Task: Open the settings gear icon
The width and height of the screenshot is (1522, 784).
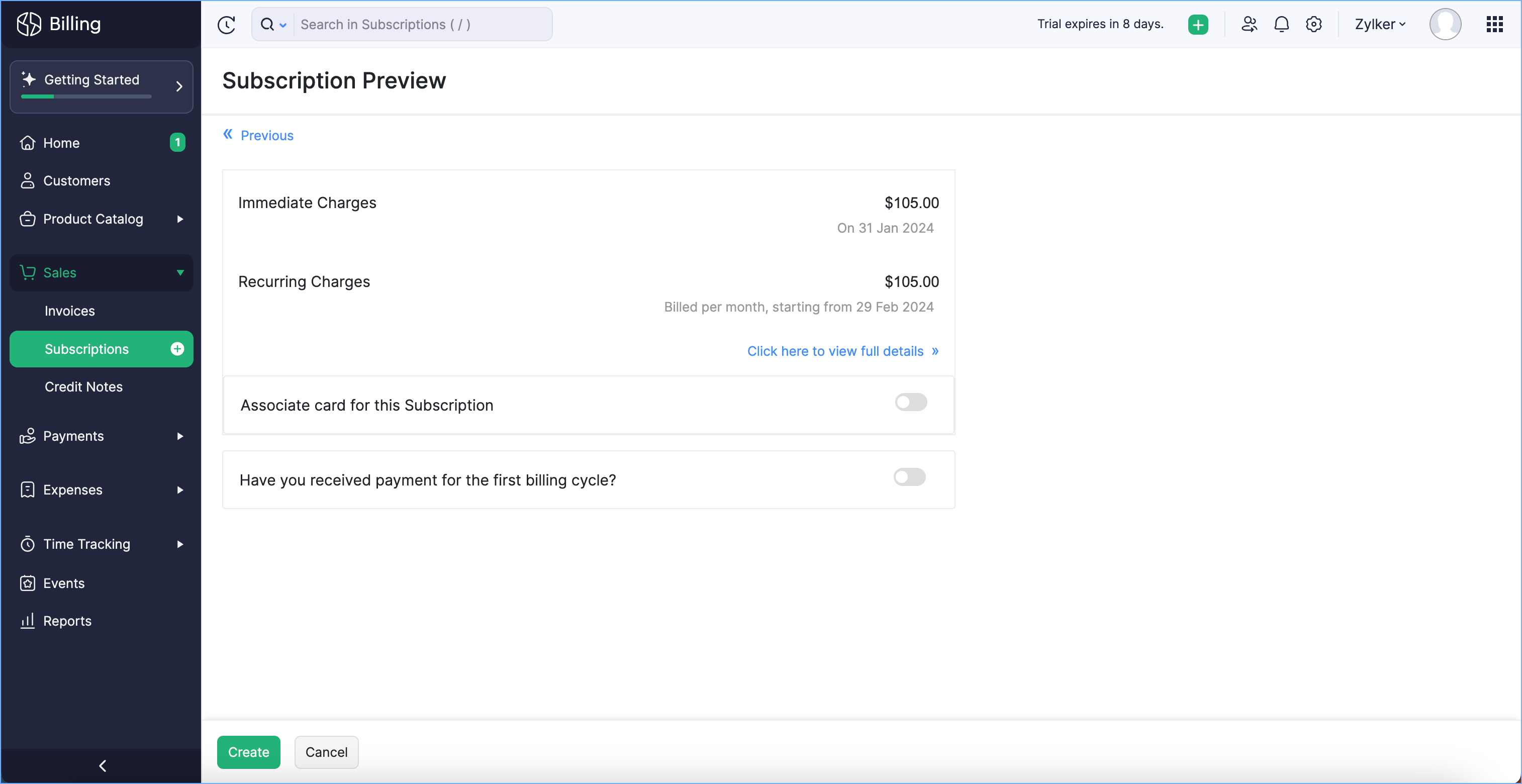Action: 1313,24
